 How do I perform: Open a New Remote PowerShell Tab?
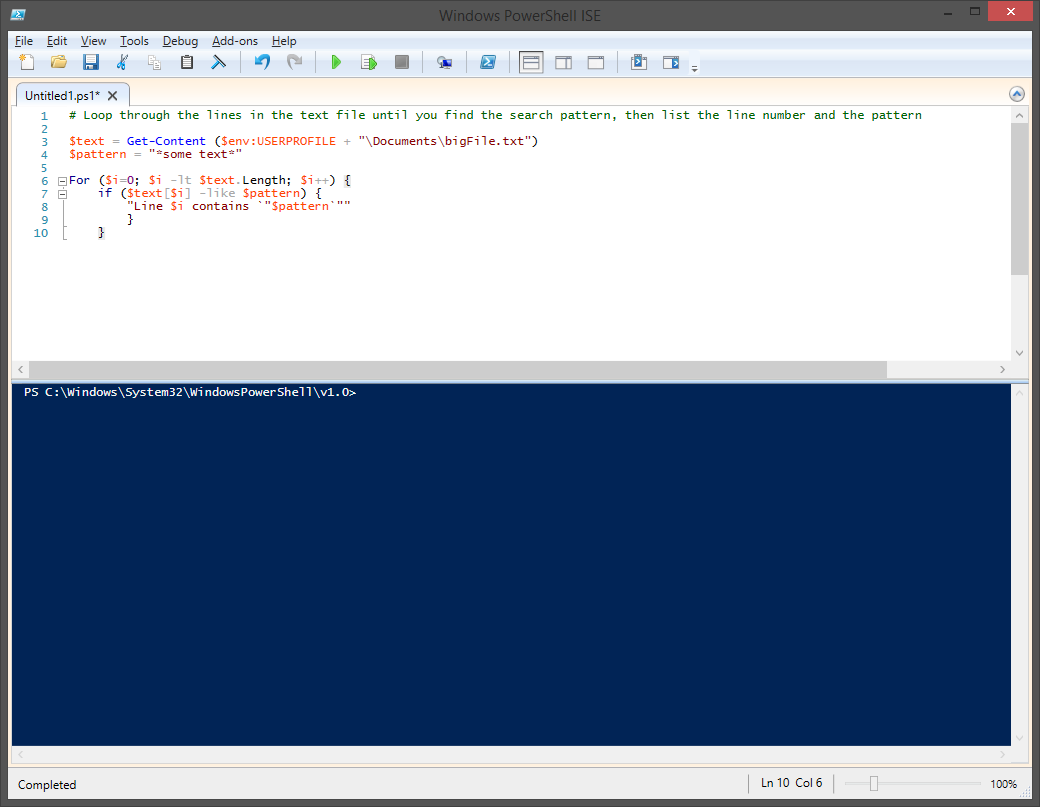[444, 62]
